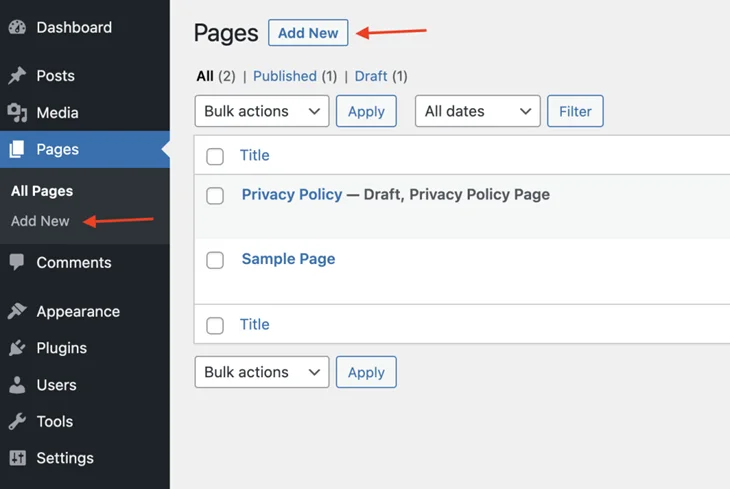Click the Dashboard gauge icon
This screenshot has height=489, width=730.
pyautogui.click(x=17, y=27)
